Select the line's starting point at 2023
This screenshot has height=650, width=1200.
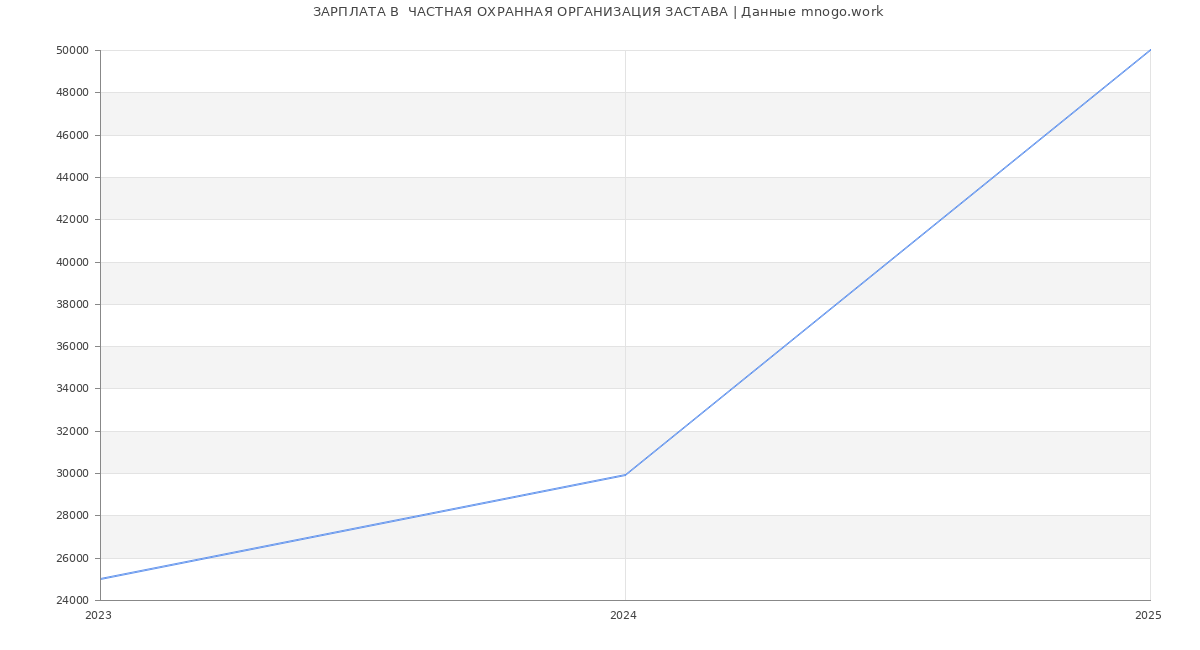point(101,579)
